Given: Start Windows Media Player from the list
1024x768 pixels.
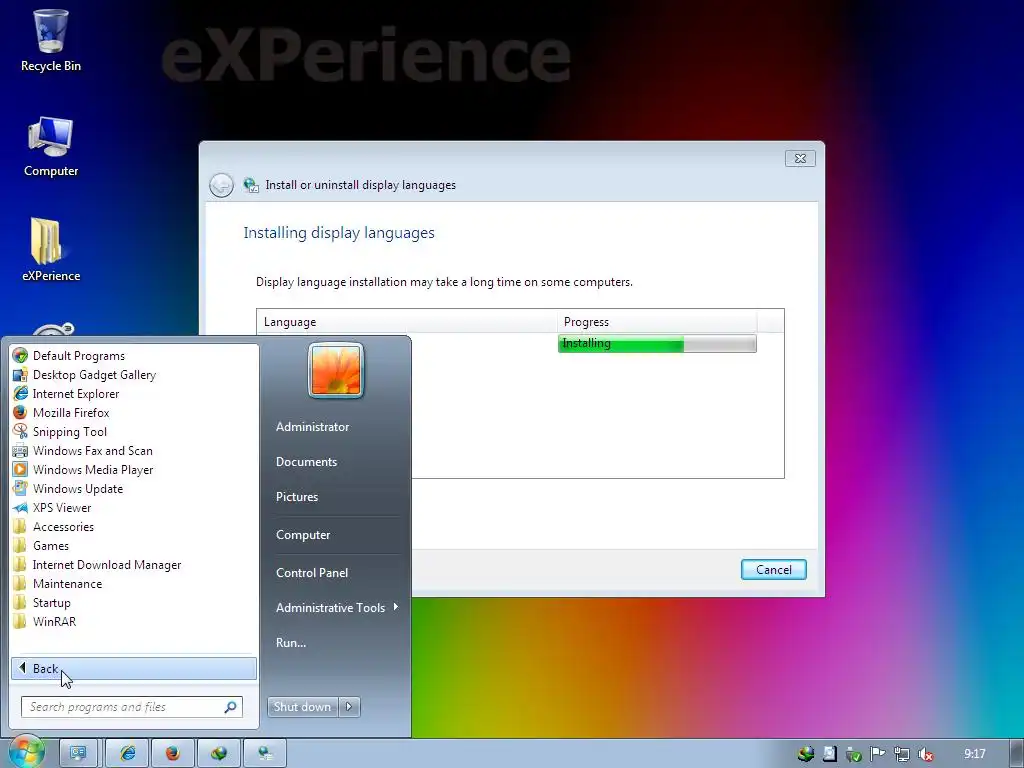Looking at the screenshot, I should pos(93,470).
